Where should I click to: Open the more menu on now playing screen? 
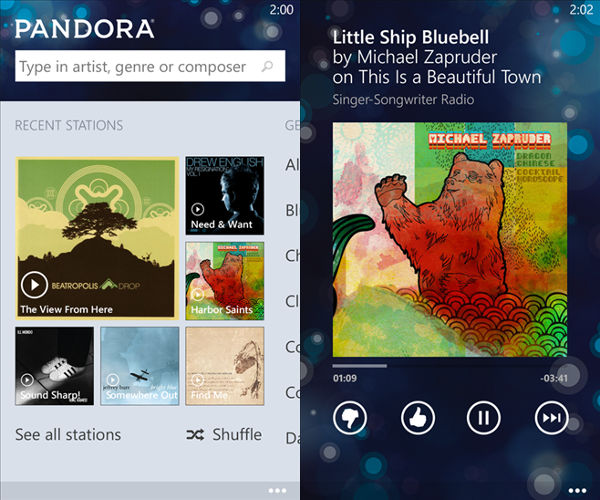click(x=577, y=490)
